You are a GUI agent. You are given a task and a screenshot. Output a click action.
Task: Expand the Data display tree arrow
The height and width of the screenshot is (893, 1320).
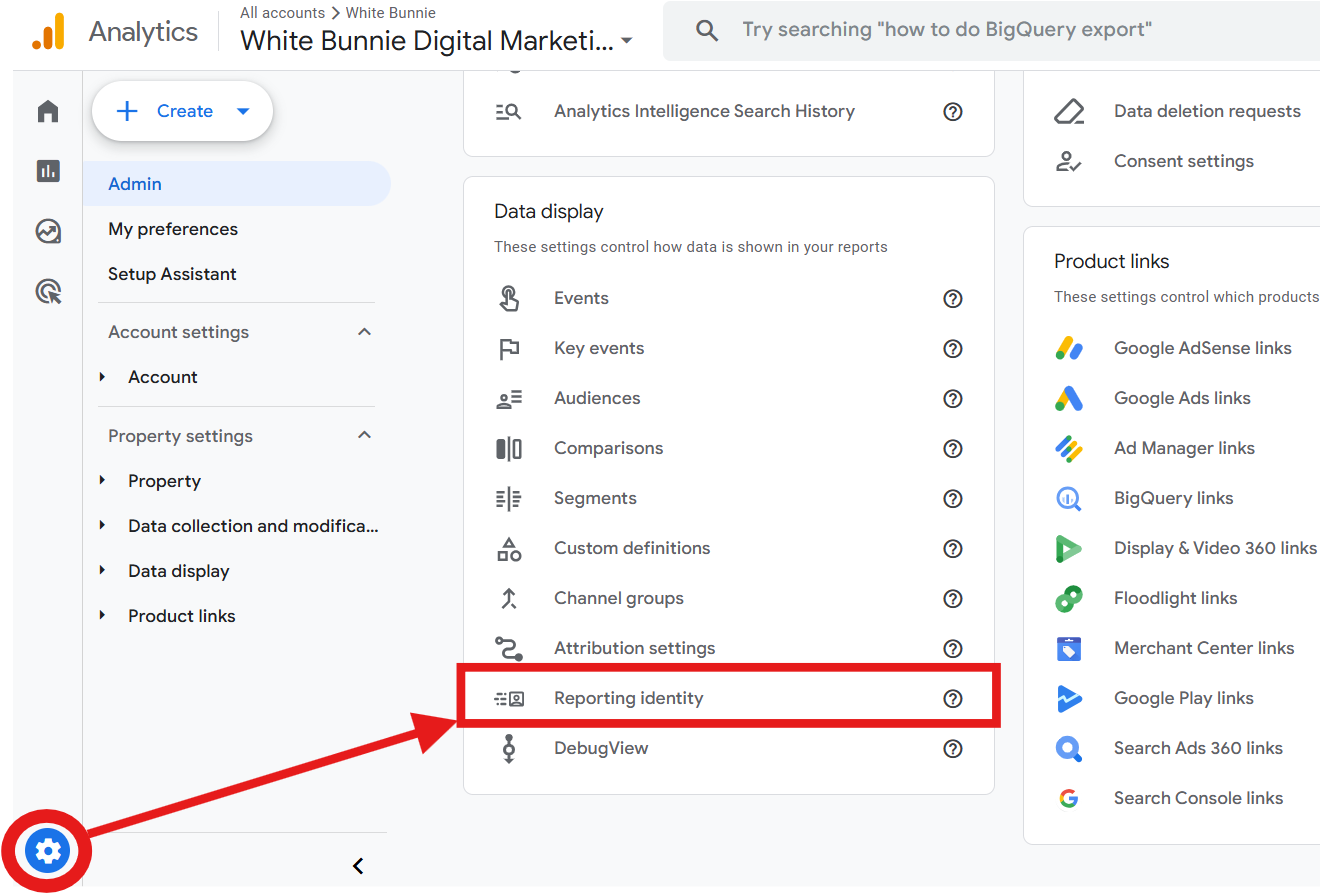(x=103, y=570)
